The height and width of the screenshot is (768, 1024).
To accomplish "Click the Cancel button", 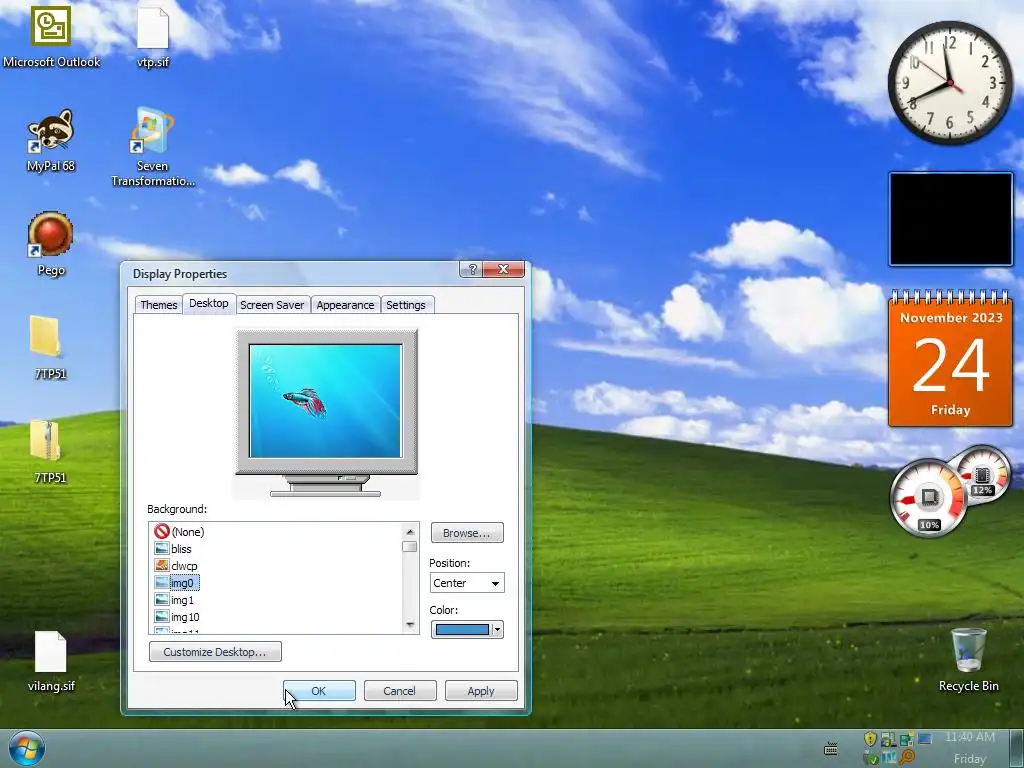I will coord(400,691).
